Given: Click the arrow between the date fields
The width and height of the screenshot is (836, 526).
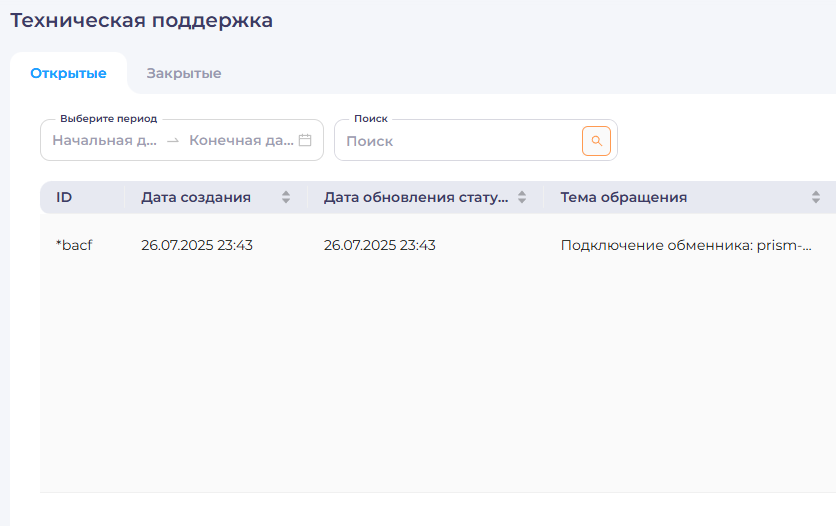Looking at the screenshot, I should click(x=173, y=141).
